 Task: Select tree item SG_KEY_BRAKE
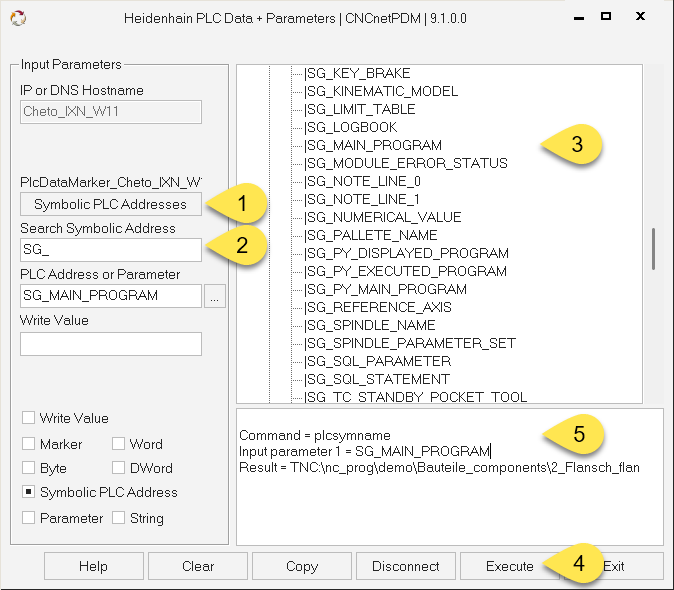tap(357, 73)
